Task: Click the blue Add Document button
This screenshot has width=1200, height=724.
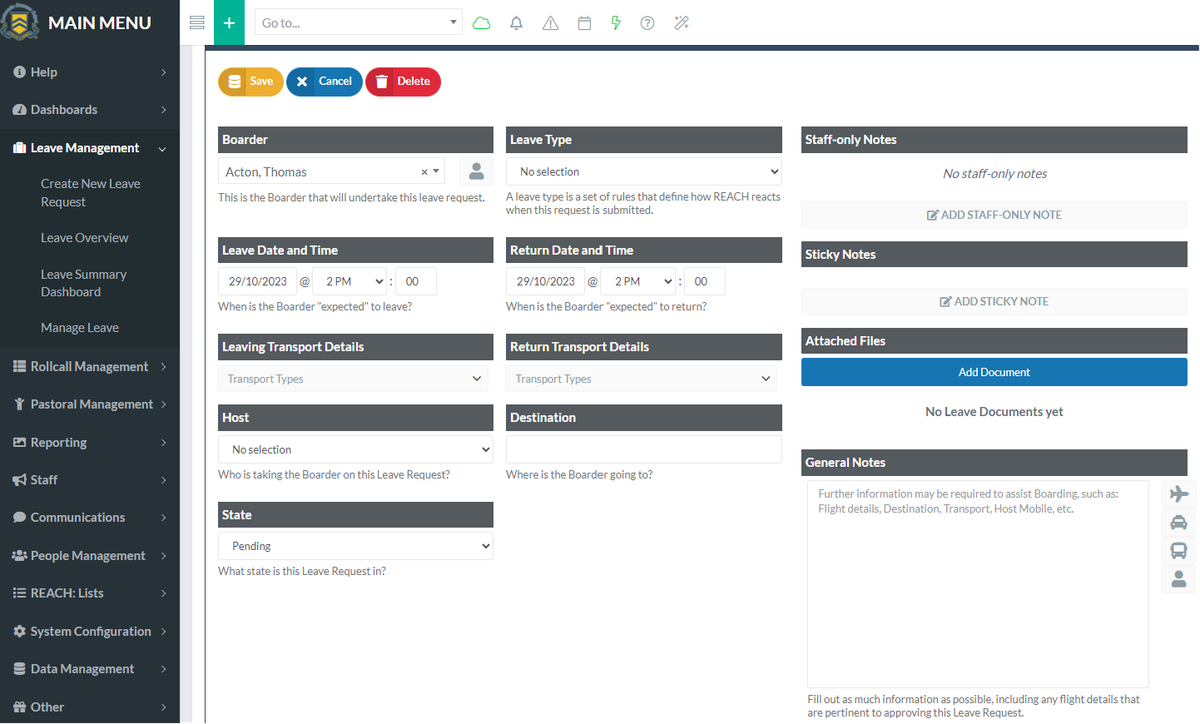Action: (x=993, y=372)
